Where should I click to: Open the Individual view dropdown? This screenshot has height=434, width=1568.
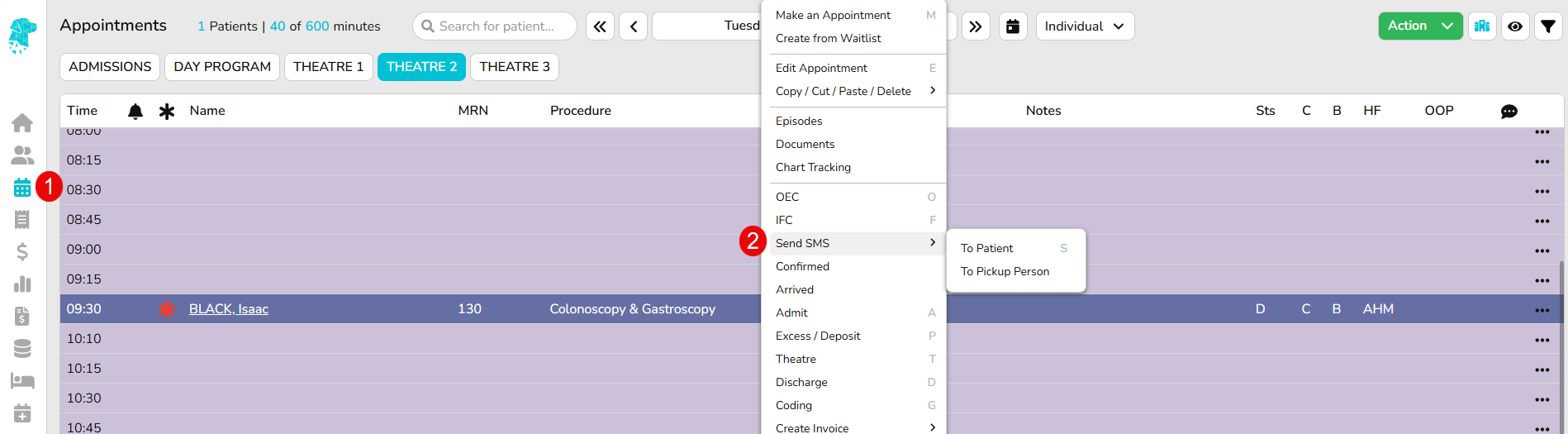(1085, 26)
